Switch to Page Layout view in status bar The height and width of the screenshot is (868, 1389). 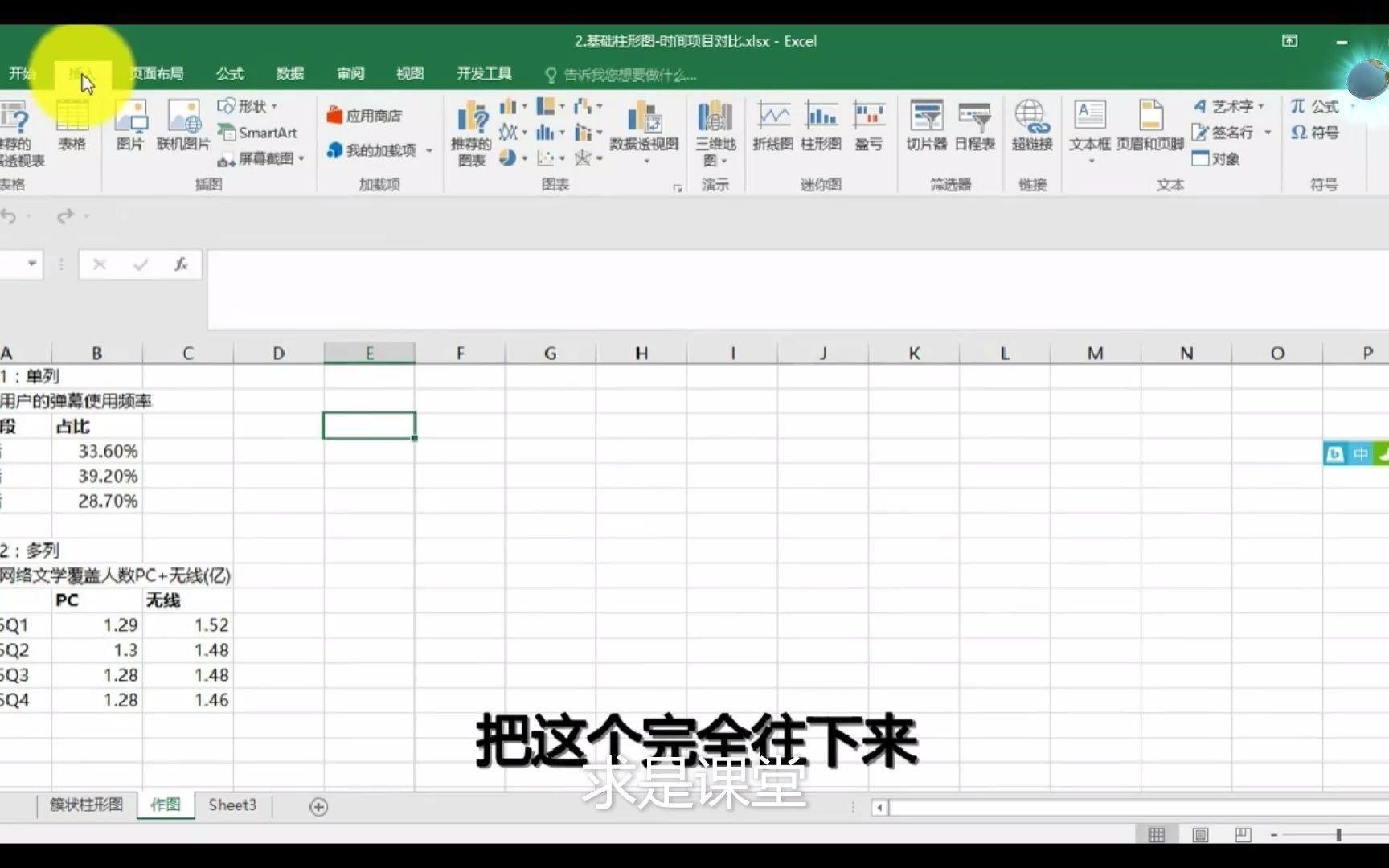tap(1200, 835)
